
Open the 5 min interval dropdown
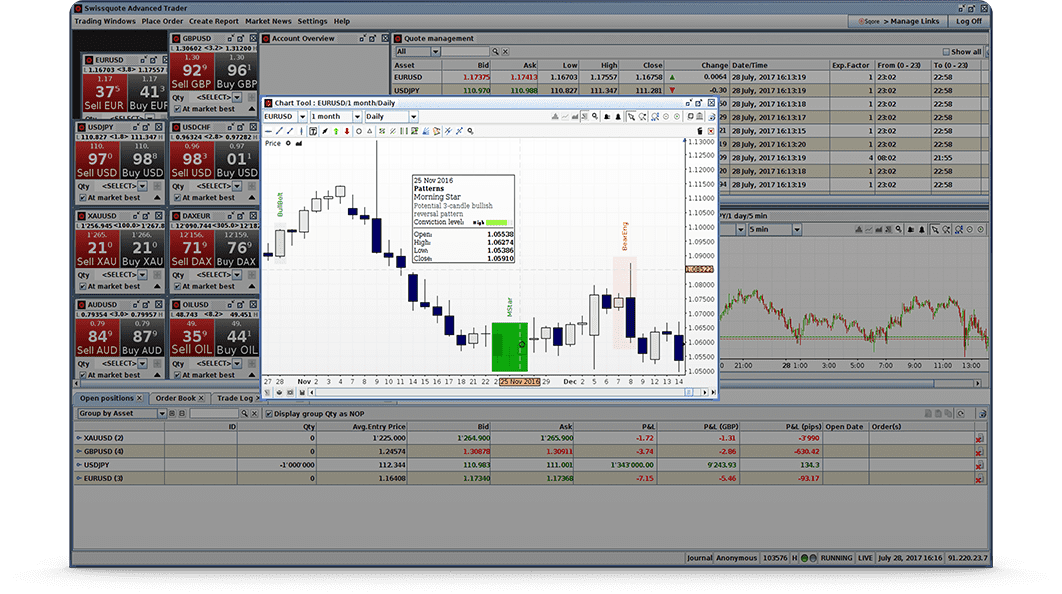[797, 230]
